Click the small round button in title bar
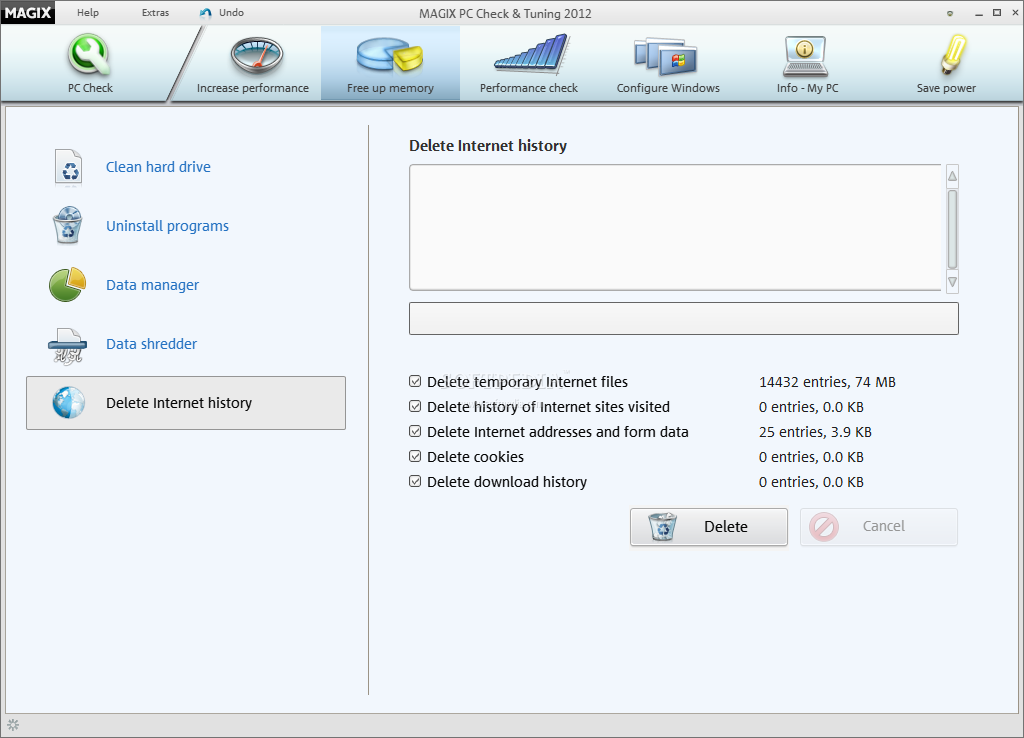The width and height of the screenshot is (1024, 738). (x=950, y=13)
